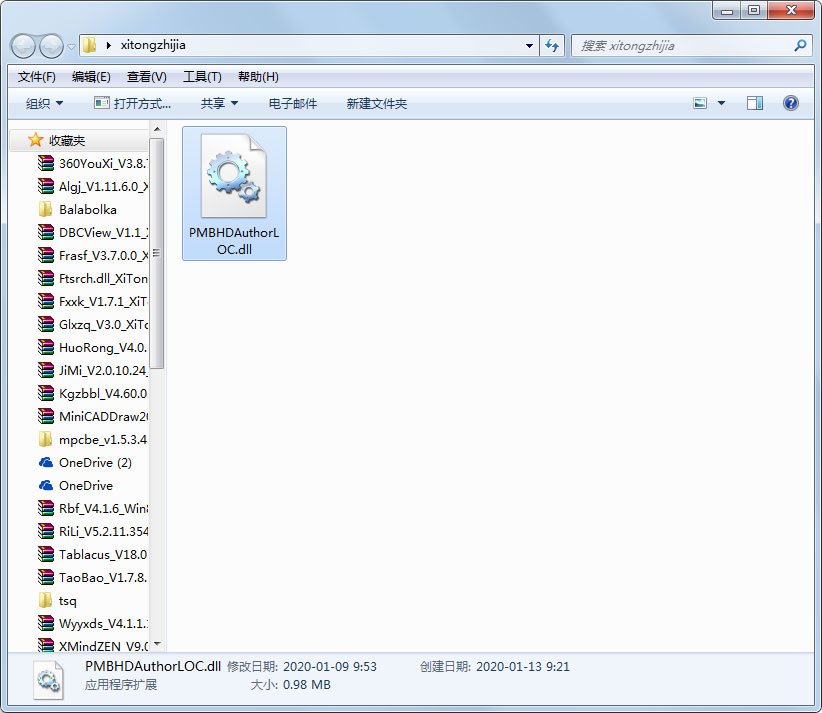Screen dimensions: 822x713
Task: Click the 修改日期 value 2020-01-09 9:53
Action: (330, 667)
